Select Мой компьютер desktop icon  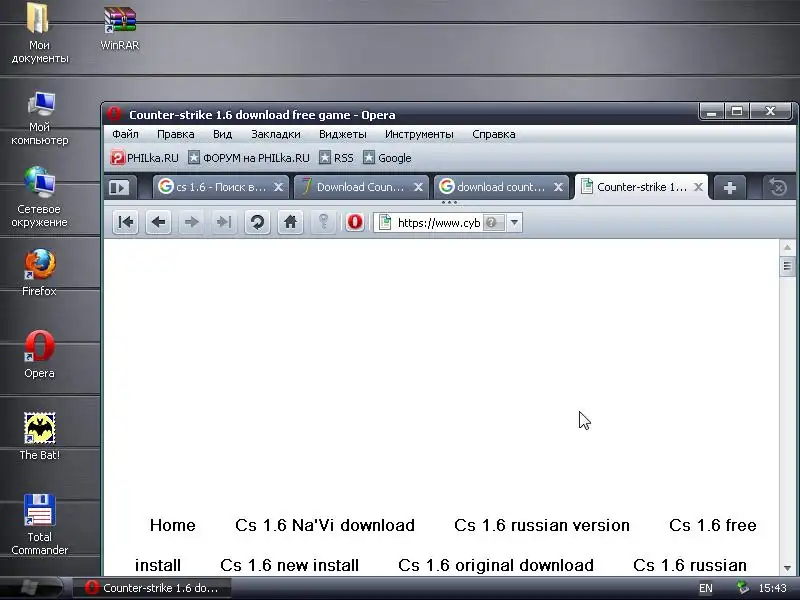(39, 118)
